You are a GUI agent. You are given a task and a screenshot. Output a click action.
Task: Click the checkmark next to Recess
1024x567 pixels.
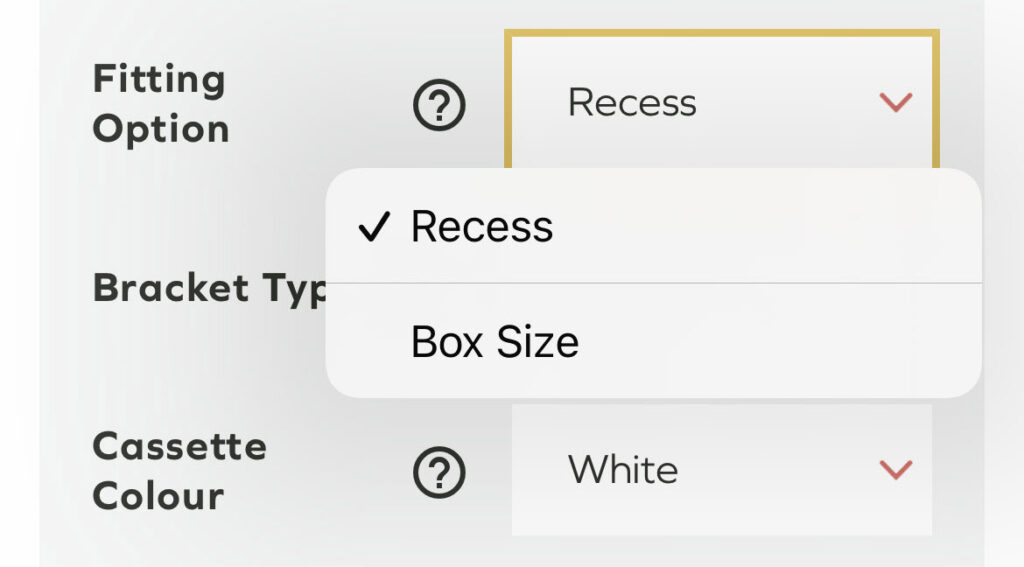[x=372, y=228]
